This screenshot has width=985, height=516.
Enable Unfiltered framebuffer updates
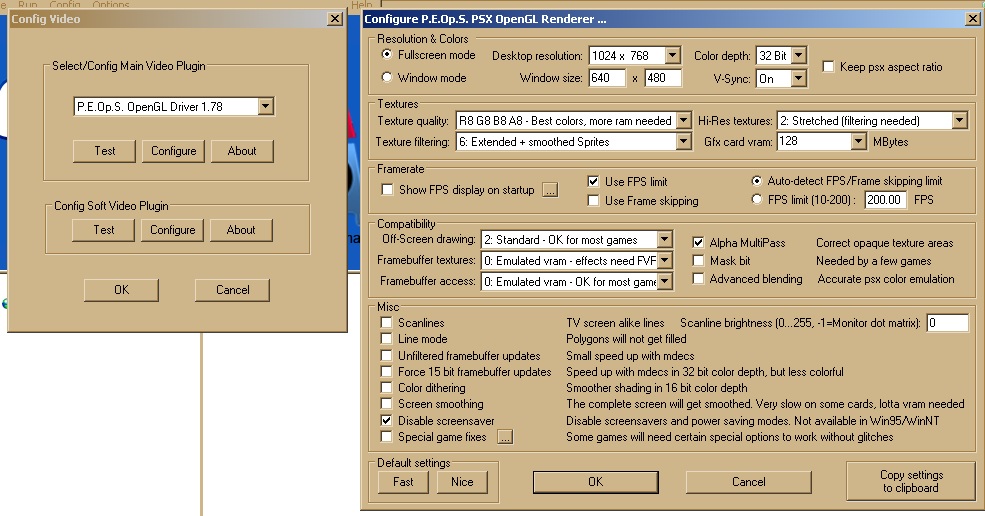[x=386, y=356]
